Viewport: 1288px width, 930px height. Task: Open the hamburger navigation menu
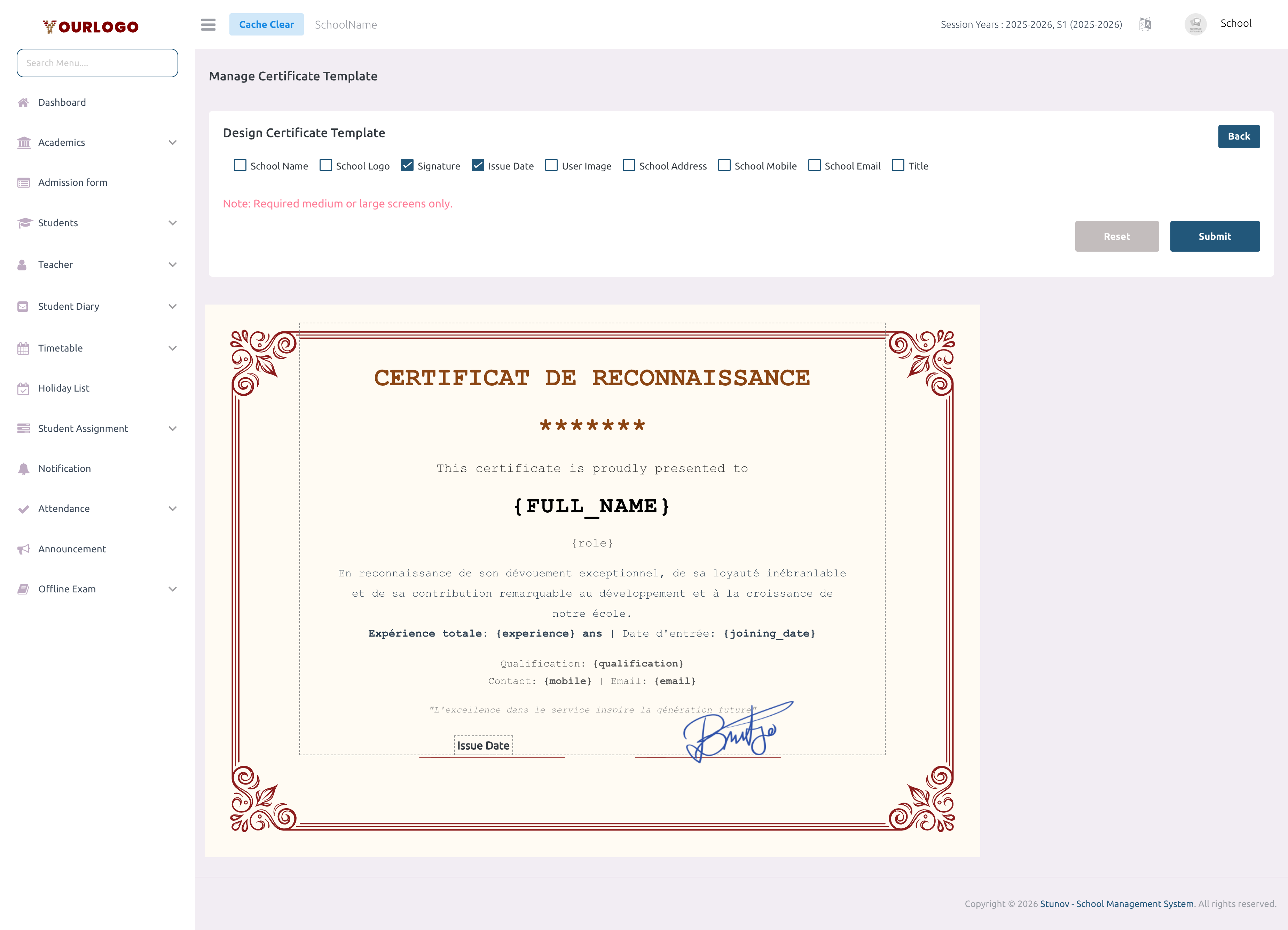click(x=208, y=25)
